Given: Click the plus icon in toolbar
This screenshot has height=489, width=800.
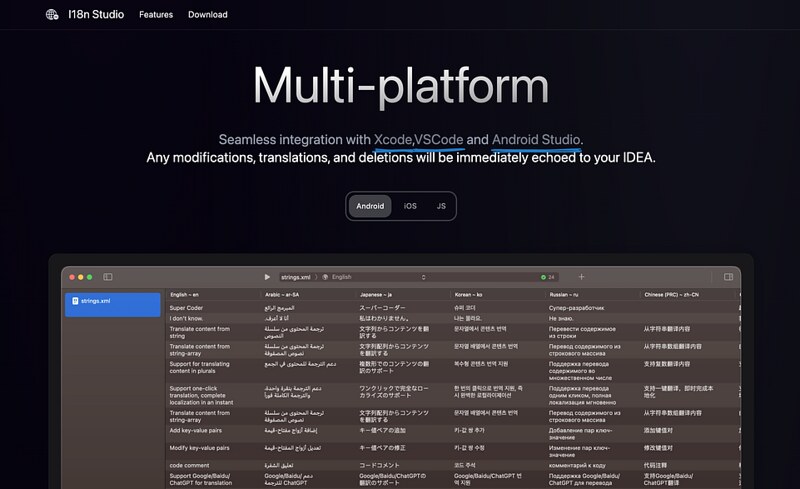Looking at the screenshot, I should (x=581, y=277).
